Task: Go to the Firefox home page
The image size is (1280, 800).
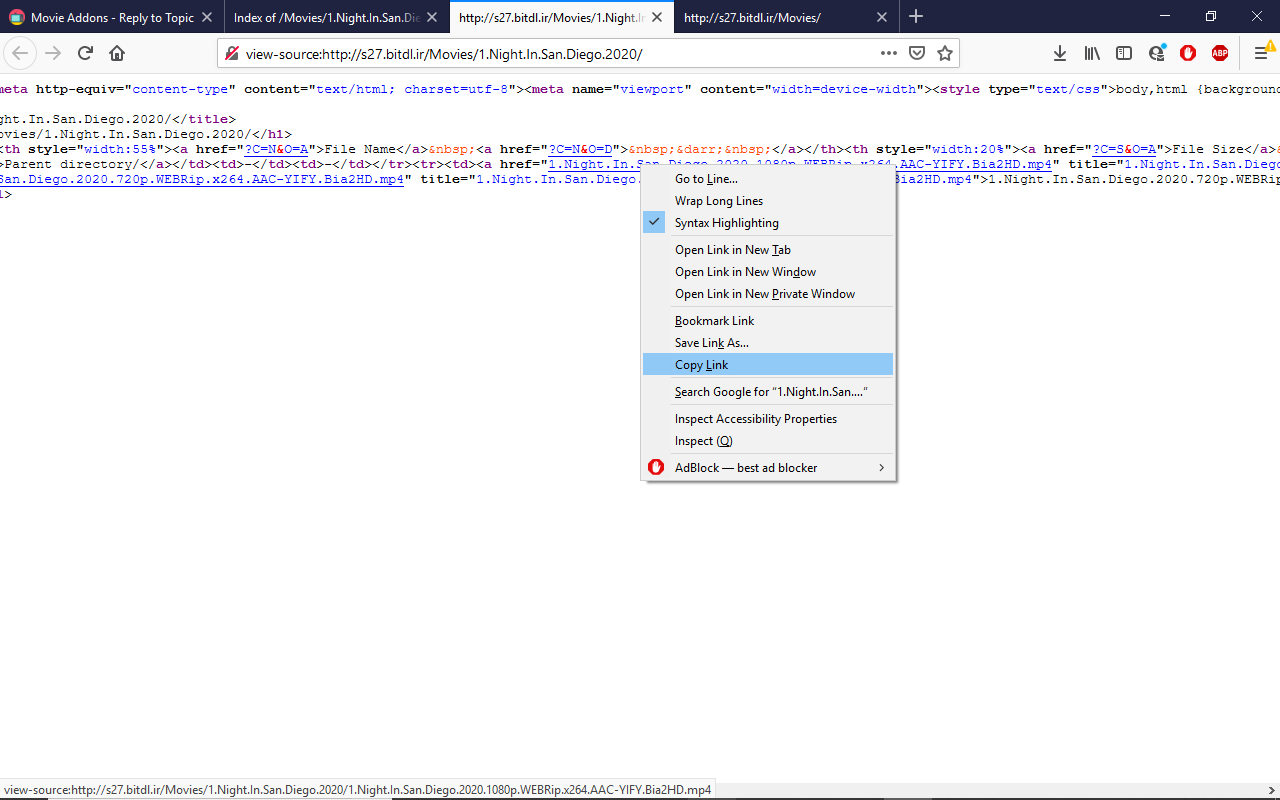Action: (x=117, y=53)
